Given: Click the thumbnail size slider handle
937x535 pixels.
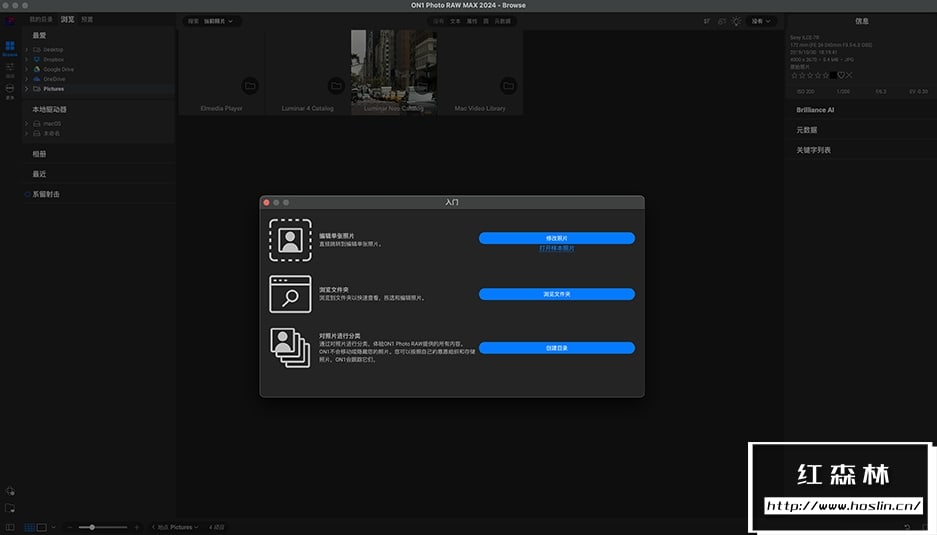Looking at the screenshot, I should (92, 527).
